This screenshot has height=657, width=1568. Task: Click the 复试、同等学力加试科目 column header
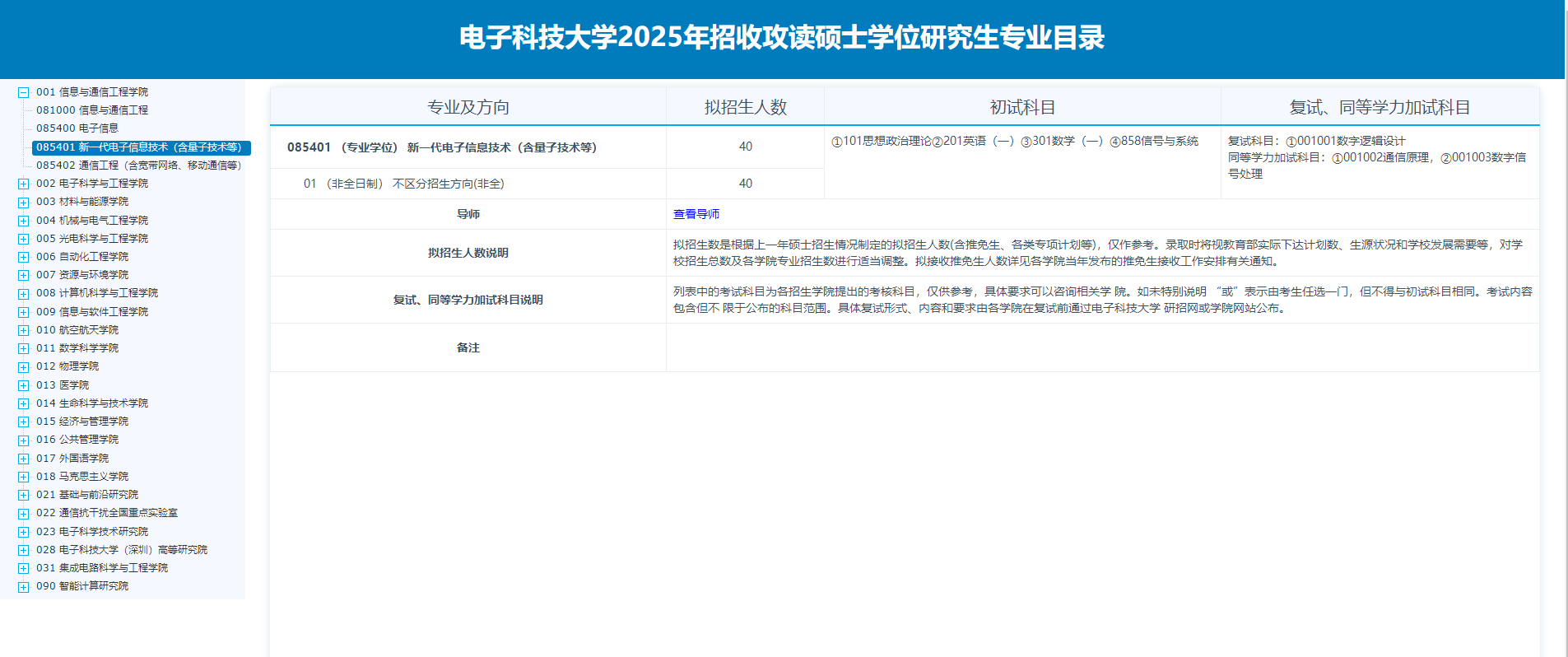[1380, 107]
